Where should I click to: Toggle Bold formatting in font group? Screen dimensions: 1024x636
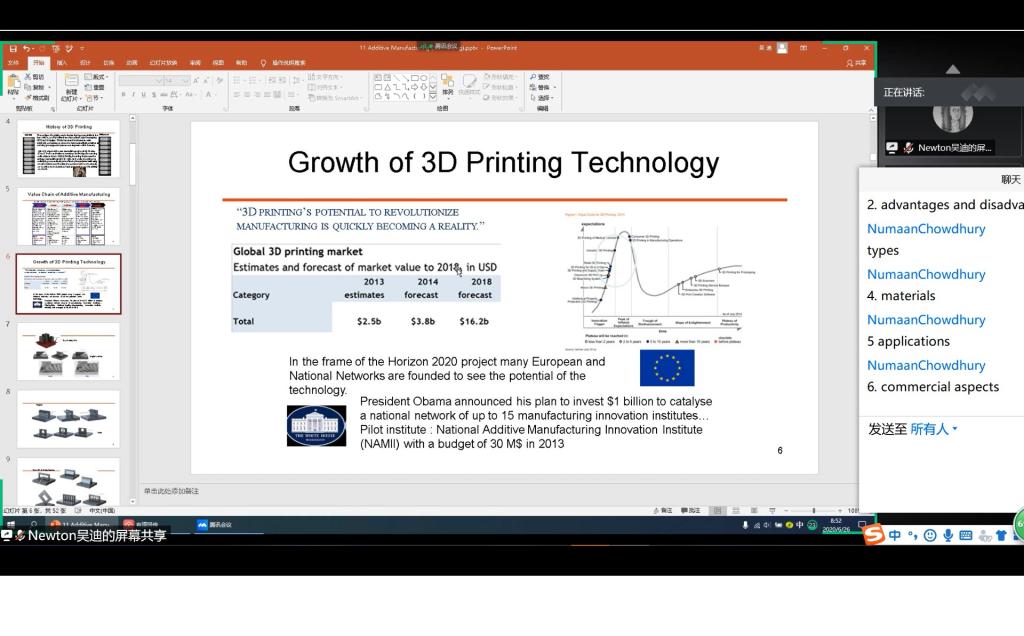(123, 95)
